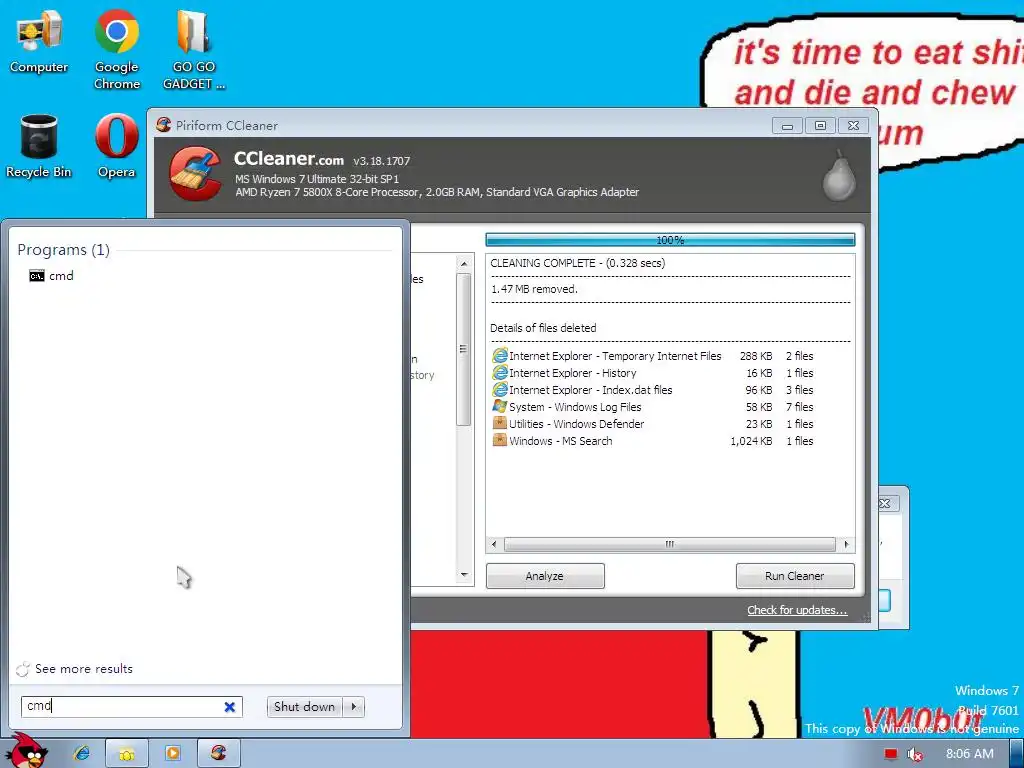Click the horizontal scrollbar thumb in results
This screenshot has height=768, width=1024.
click(669, 544)
